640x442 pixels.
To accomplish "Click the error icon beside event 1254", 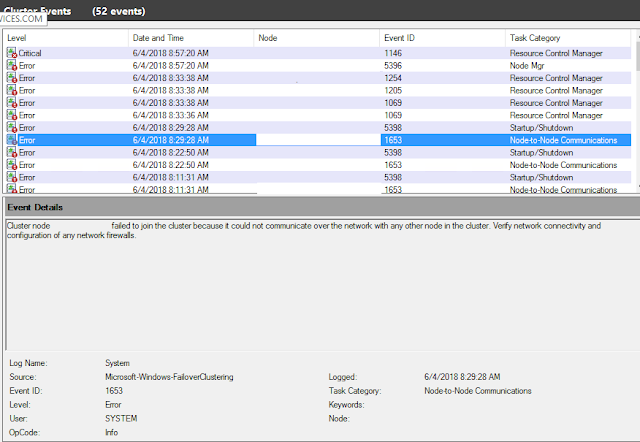I will [12, 78].
